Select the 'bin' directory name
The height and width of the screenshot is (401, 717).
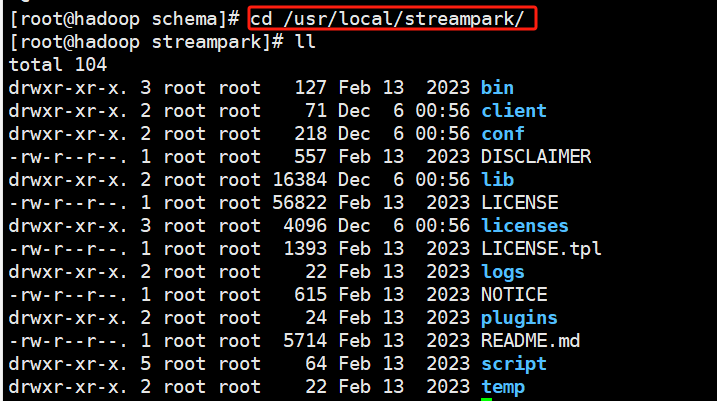point(497,88)
